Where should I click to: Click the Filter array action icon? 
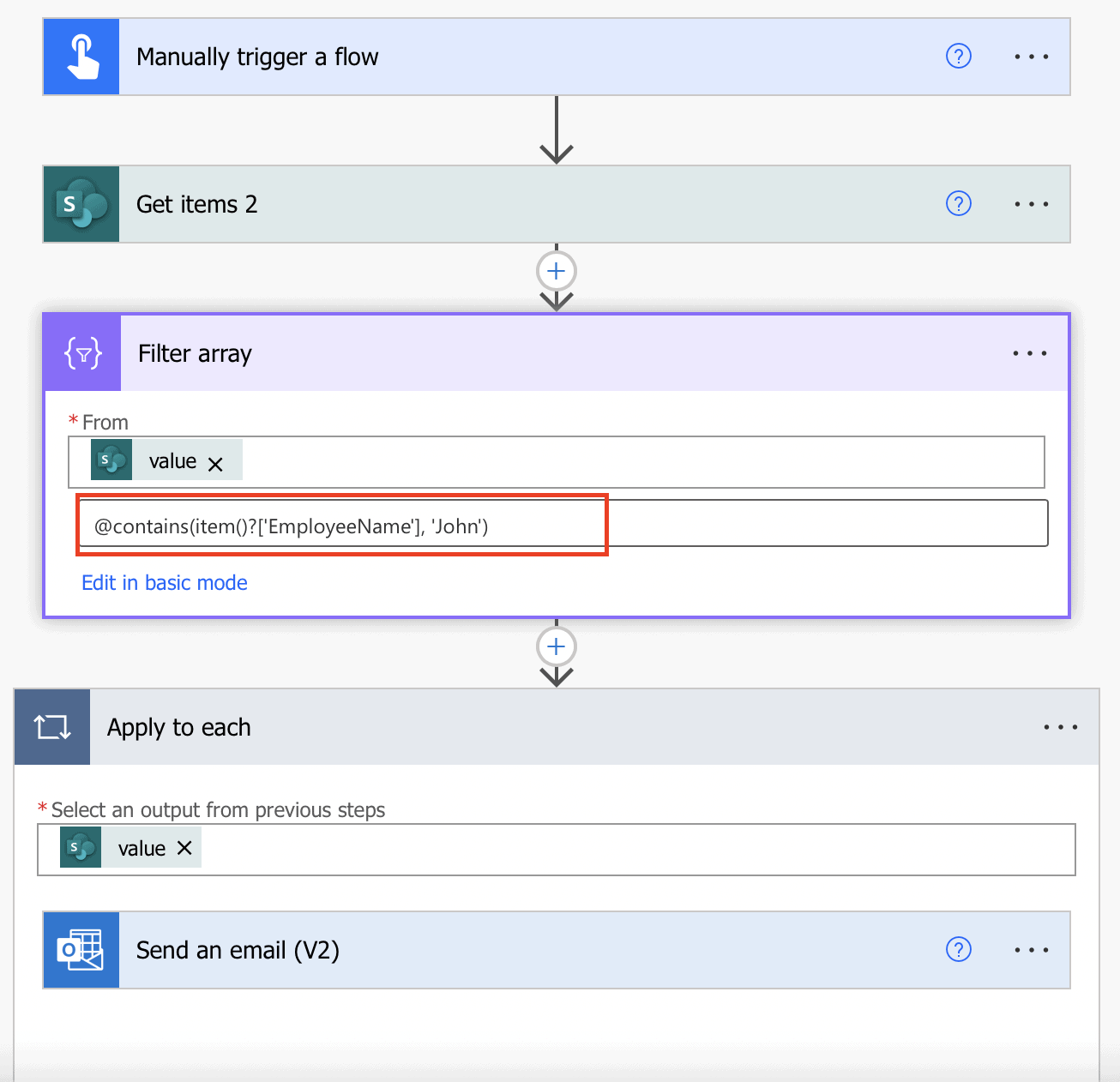point(81,352)
